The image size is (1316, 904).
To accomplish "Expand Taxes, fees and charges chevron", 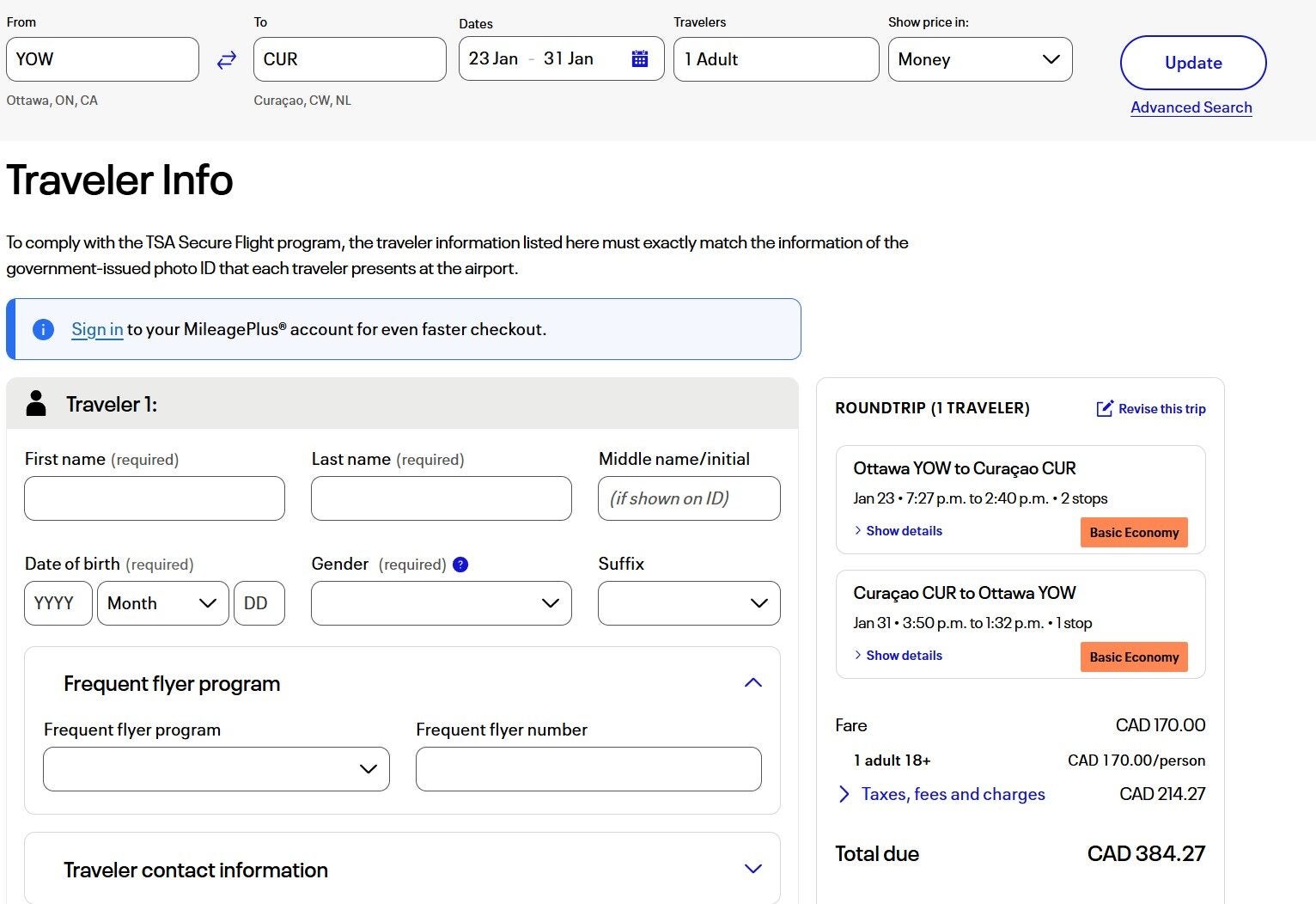I will [844, 794].
